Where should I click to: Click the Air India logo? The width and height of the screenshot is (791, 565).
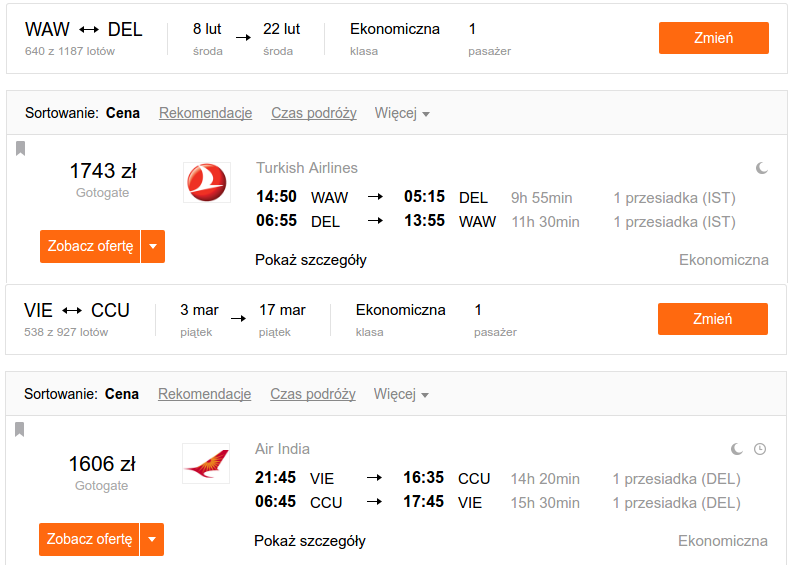(x=206, y=464)
